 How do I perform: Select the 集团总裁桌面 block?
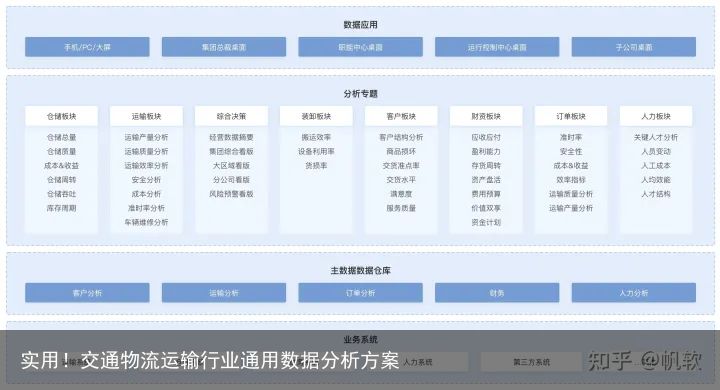coord(224,47)
